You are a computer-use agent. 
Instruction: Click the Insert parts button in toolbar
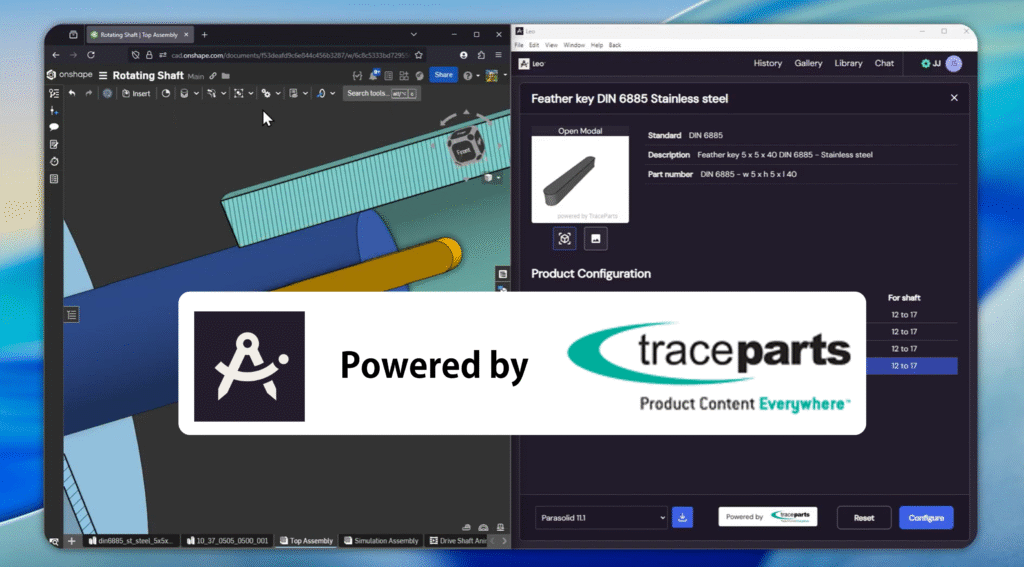point(136,93)
